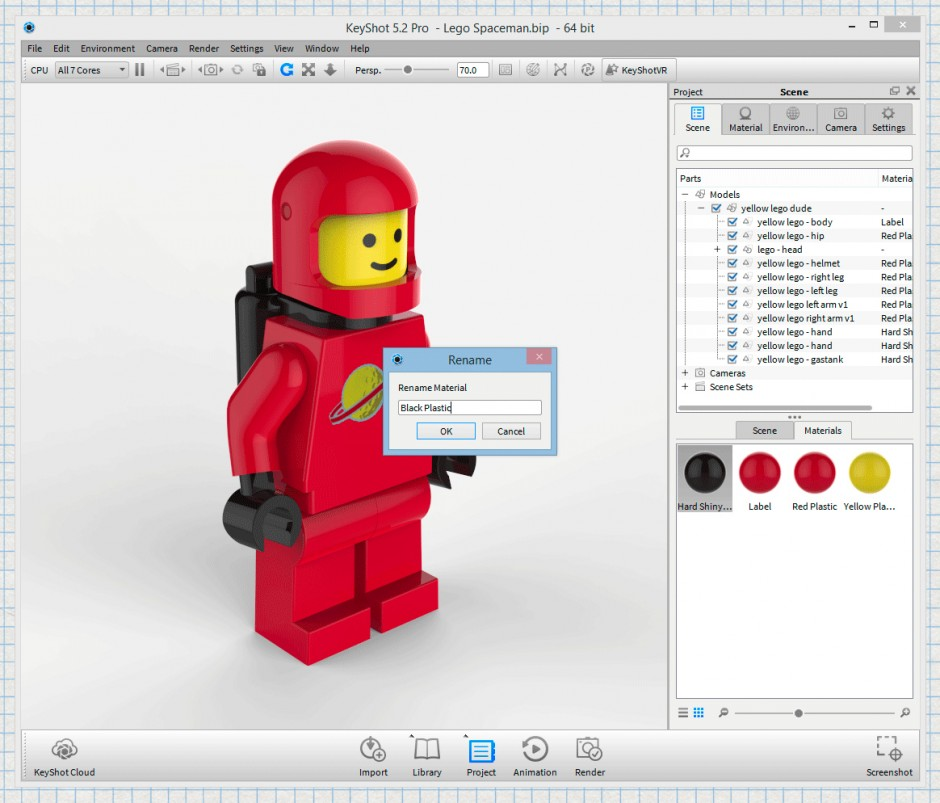Open the Render dialog icon

(x=589, y=750)
